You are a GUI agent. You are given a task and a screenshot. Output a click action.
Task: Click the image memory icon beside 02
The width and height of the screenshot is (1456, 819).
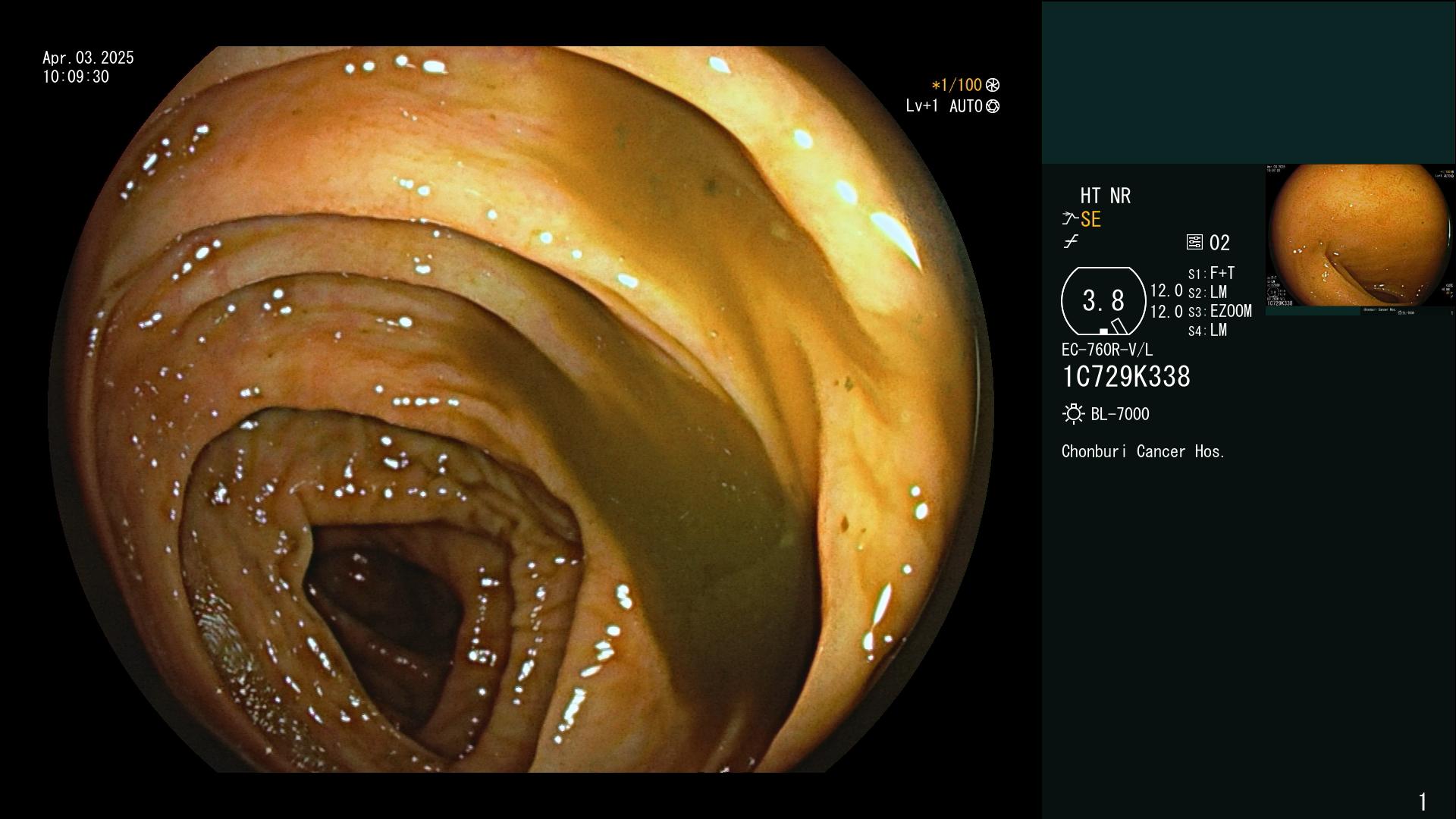1194,243
